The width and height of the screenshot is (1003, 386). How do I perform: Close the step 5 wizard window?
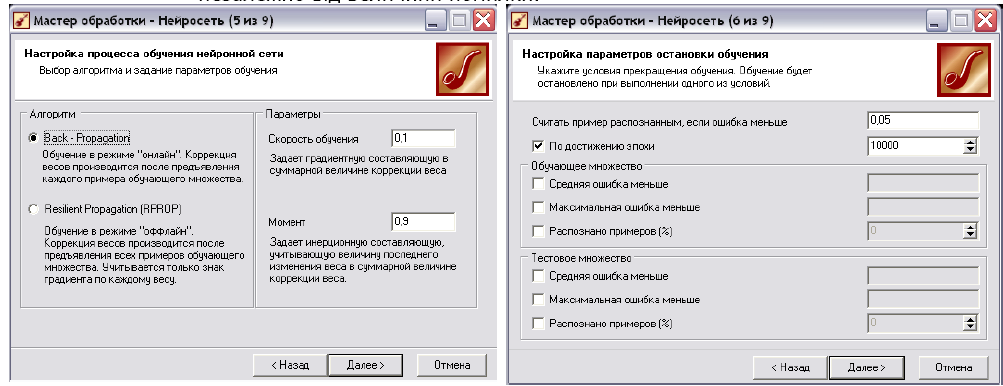(484, 21)
